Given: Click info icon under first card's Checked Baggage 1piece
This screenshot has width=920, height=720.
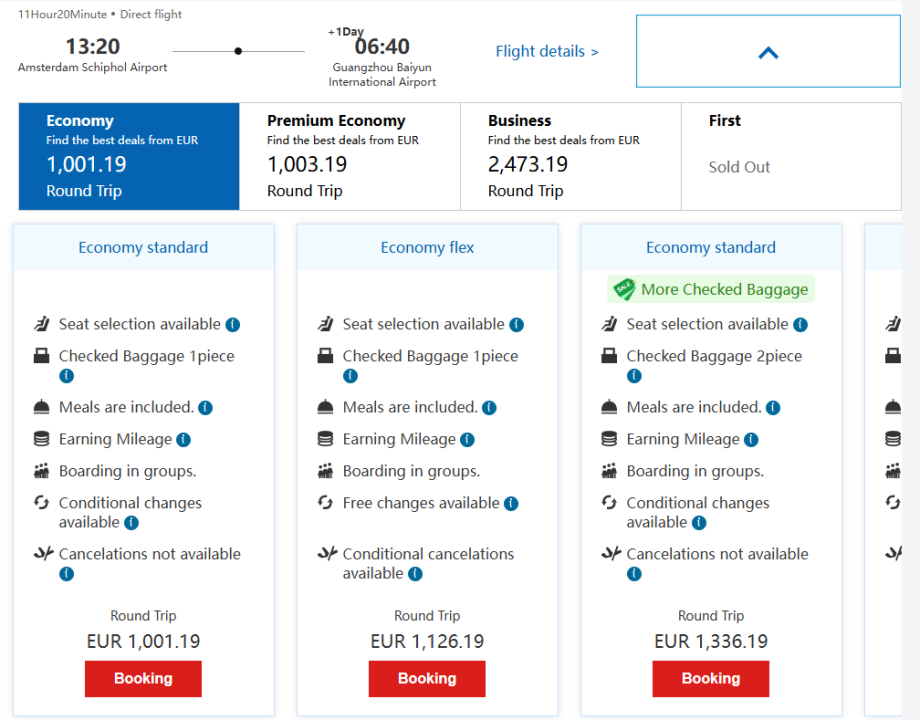Looking at the screenshot, I should [x=67, y=376].
